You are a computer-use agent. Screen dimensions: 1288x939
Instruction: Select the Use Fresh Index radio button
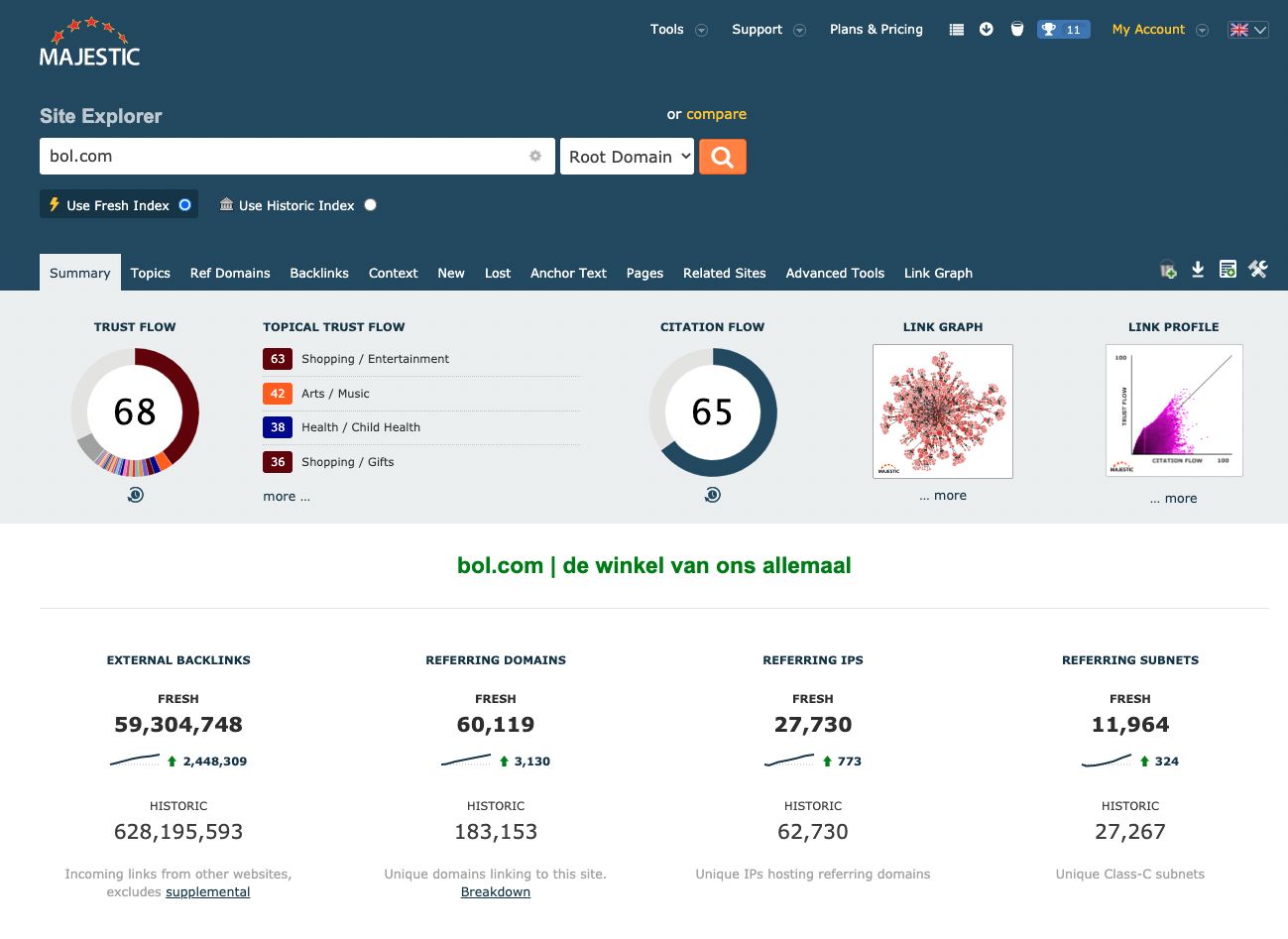coord(184,204)
